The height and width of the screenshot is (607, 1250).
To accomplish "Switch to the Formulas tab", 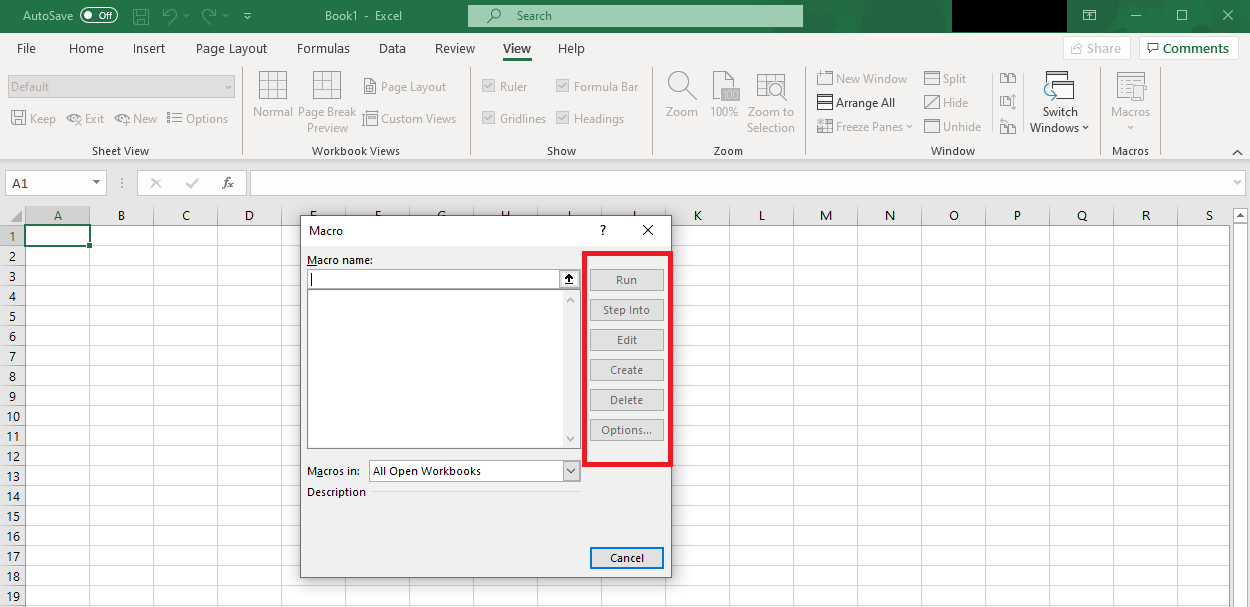I will tap(323, 48).
